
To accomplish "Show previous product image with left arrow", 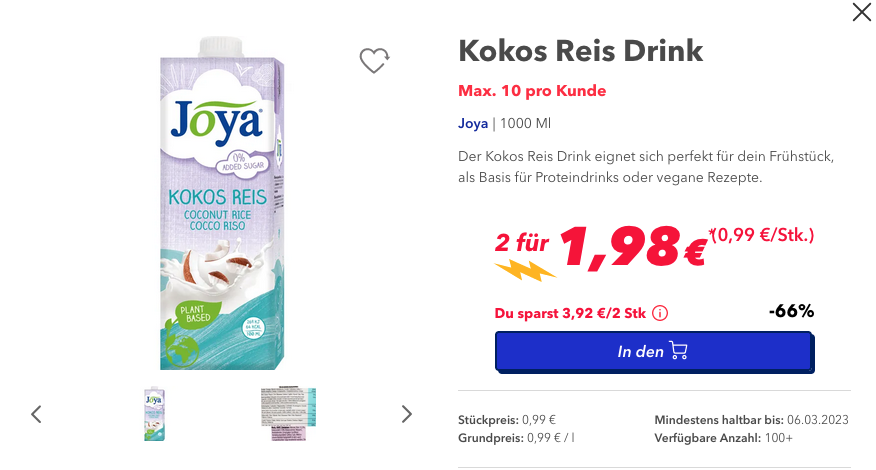I will pyautogui.click(x=36, y=414).
